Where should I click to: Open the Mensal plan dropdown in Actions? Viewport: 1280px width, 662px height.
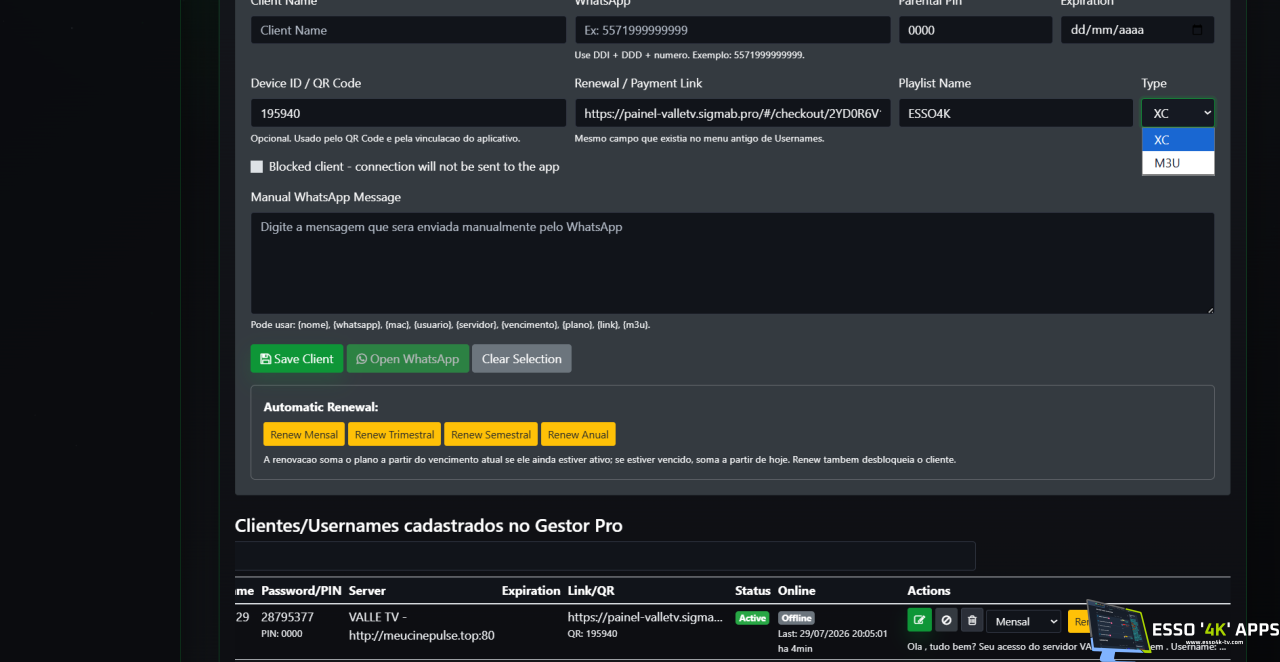coord(1023,621)
